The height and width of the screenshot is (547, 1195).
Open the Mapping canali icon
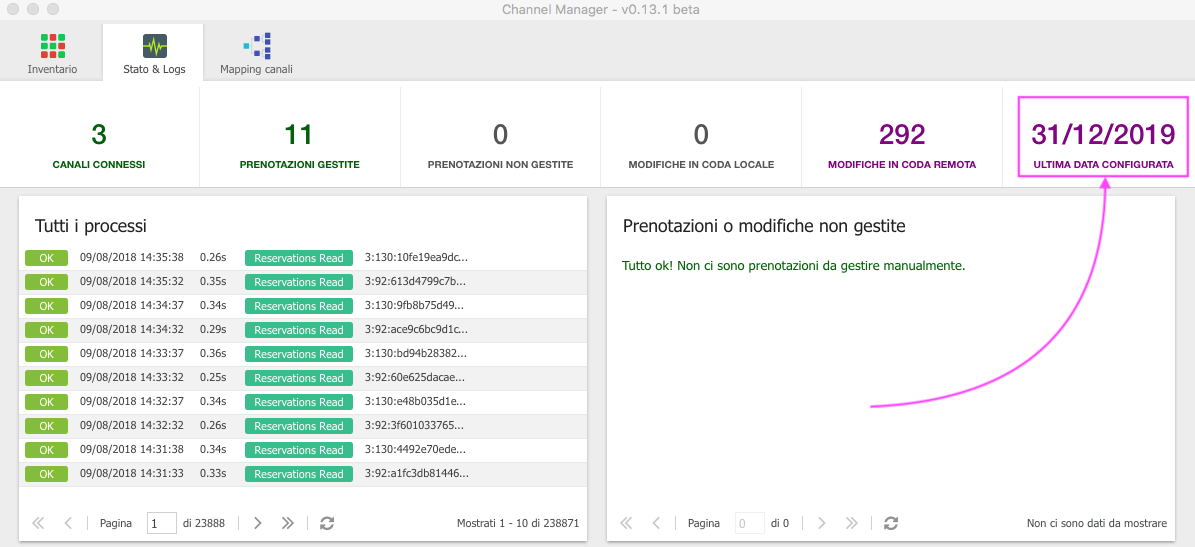coord(257,46)
